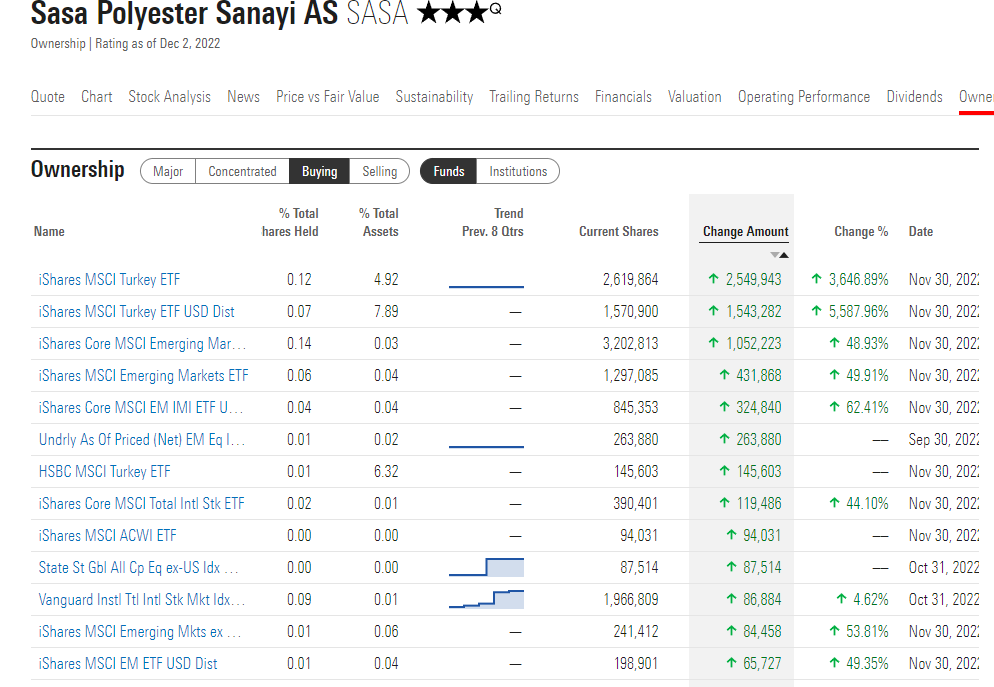Sort by the Current Shares column header
Screen dimensions: 994x687
pyautogui.click(x=619, y=231)
